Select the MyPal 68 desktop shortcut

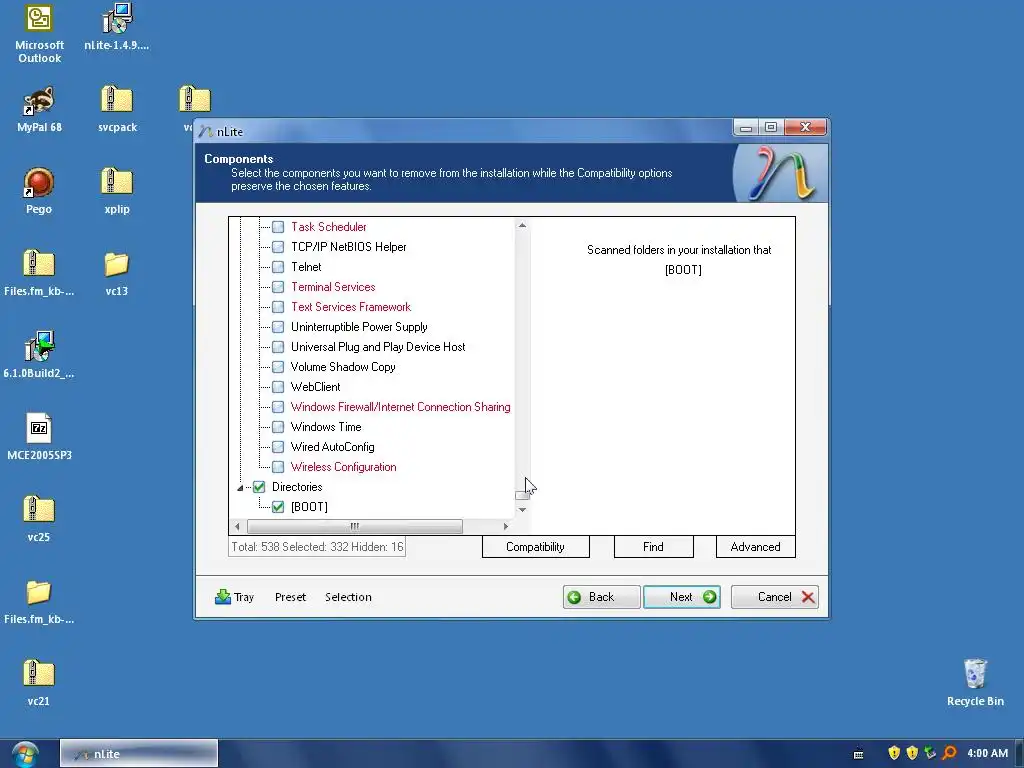click(x=39, y=110)
